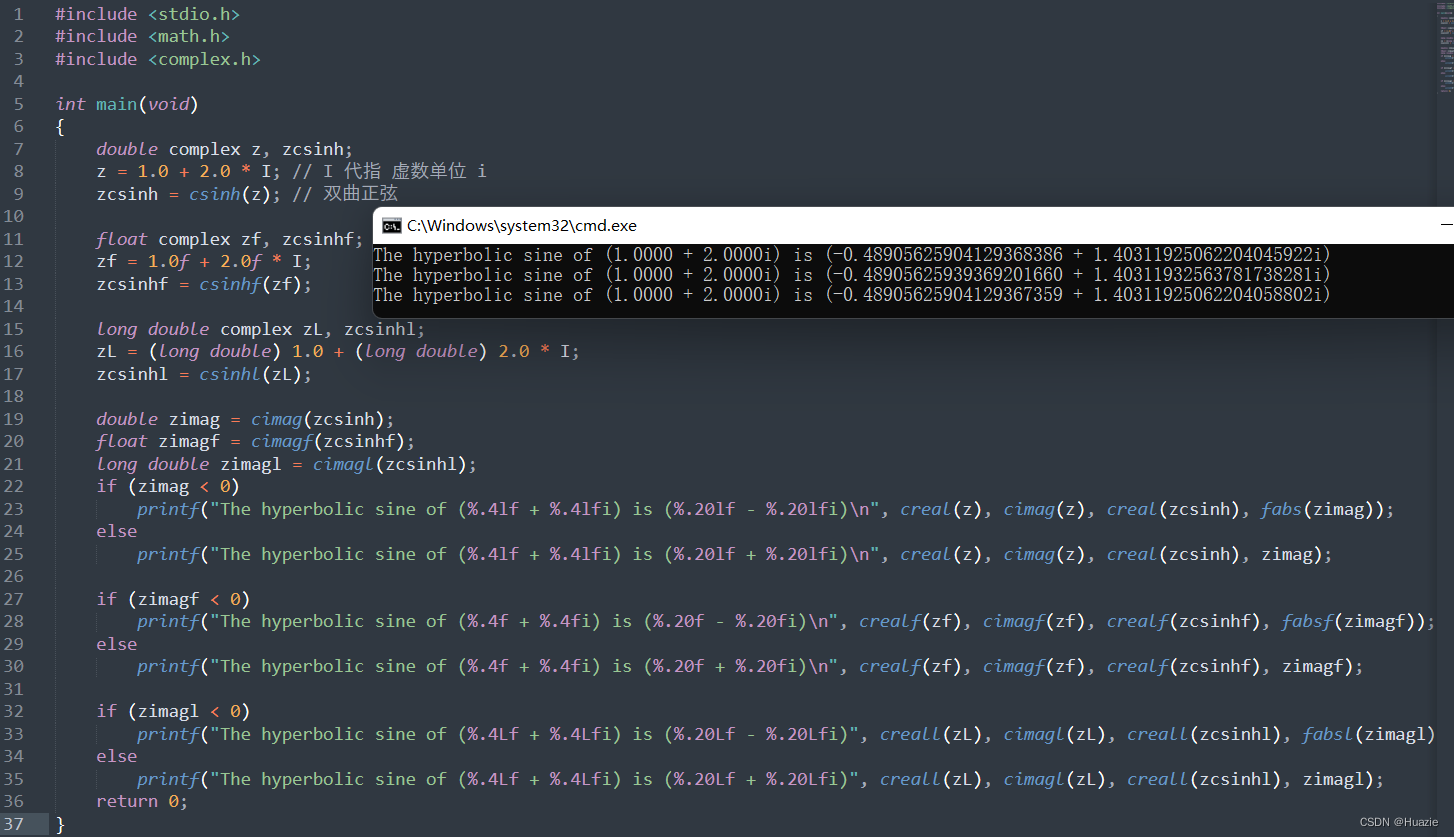1454x837 pixels.
Task: Click 'float zimagf = cimagf(zcsinhf);' line
Action: pyautogui.click(x=255, y=441)
